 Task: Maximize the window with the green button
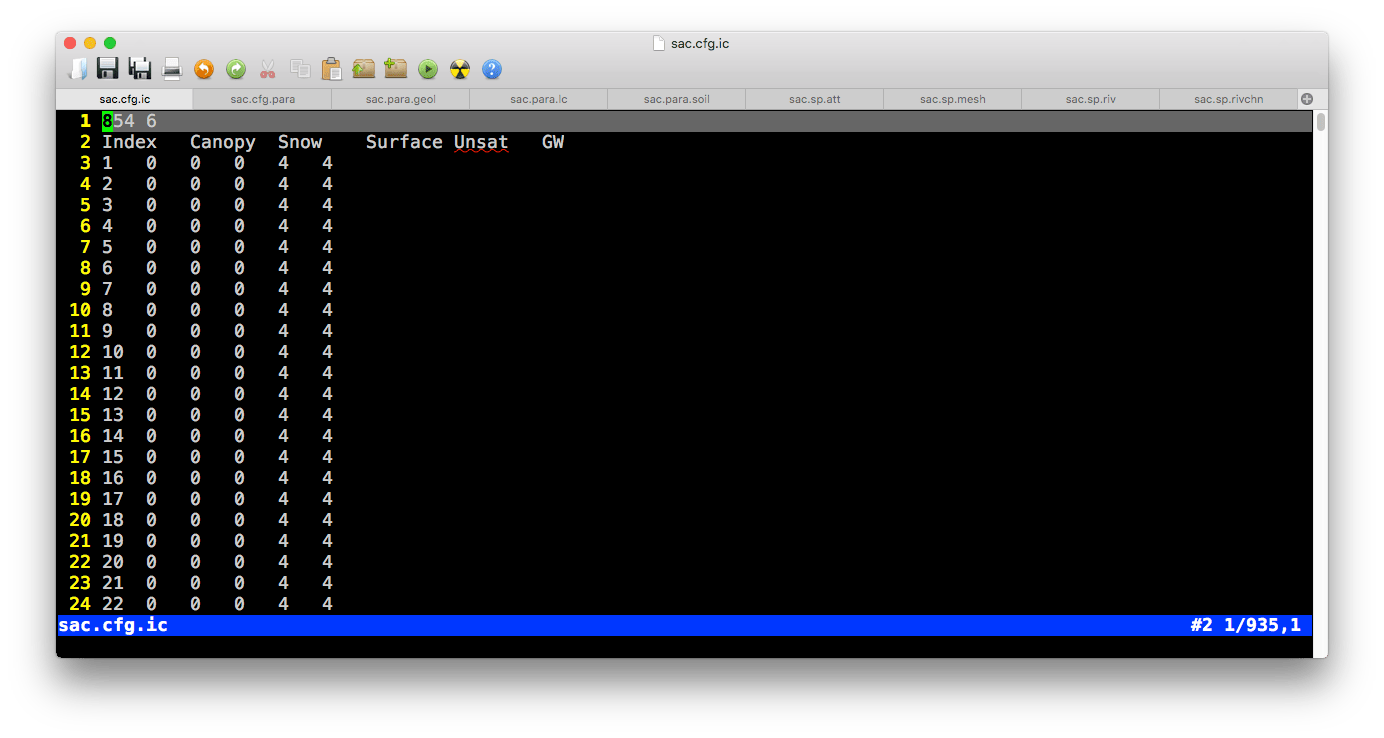click(110, 43)
